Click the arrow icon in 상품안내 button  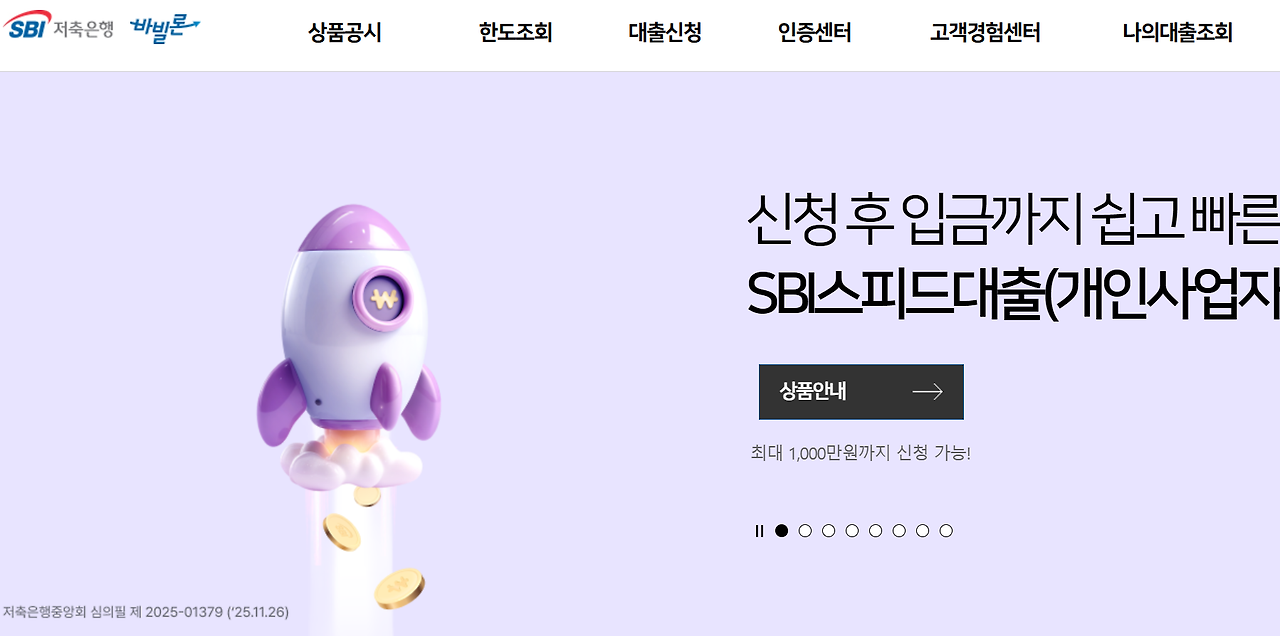927,392
